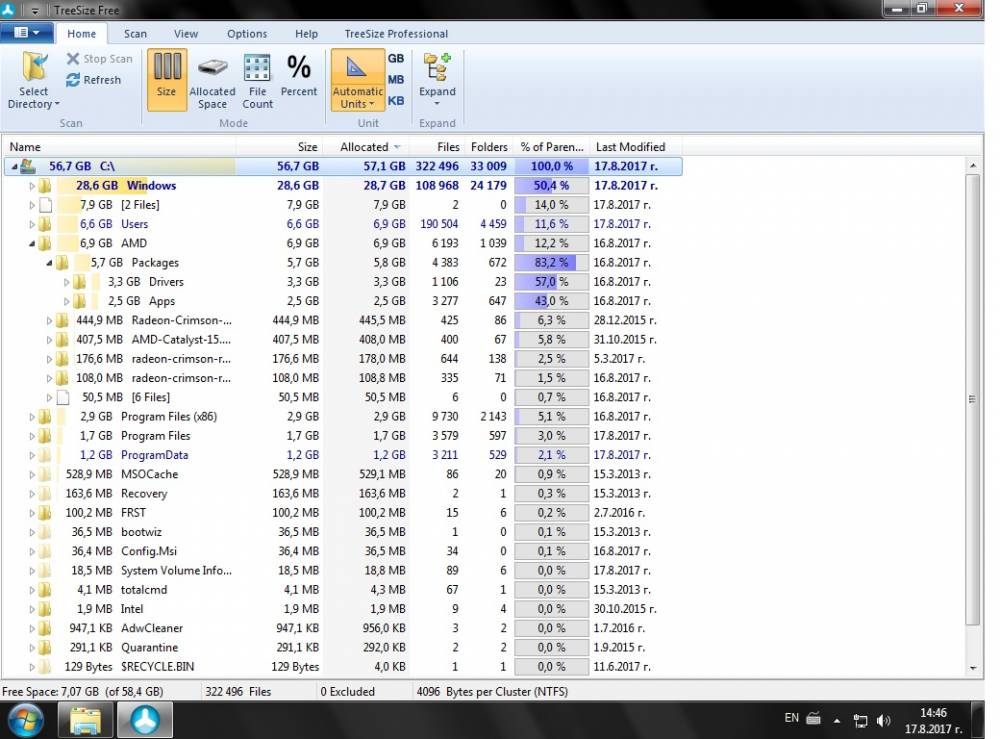Click the [2 Files] file icon

pos(45,205)
